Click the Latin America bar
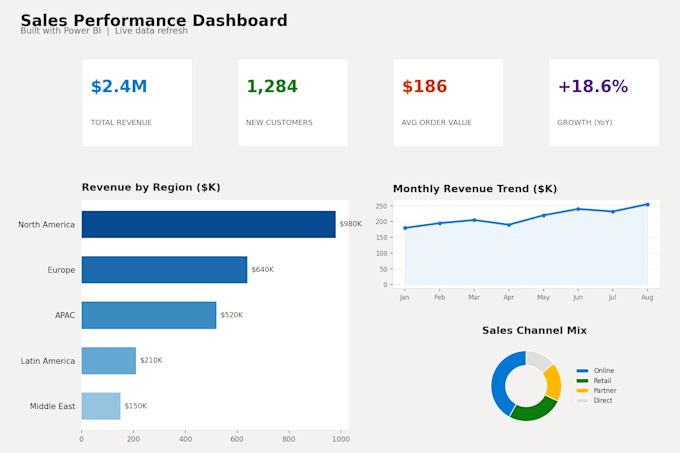Screen dimensions: 680x453 (x=109, y=361)
